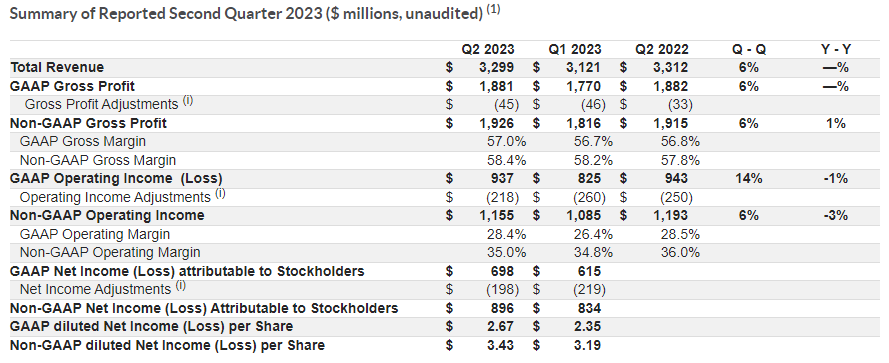This screenshot has height=363, width=889.
Task: Select Non-GAAP Gross Profit value 1,926
Action: [496, 123]
